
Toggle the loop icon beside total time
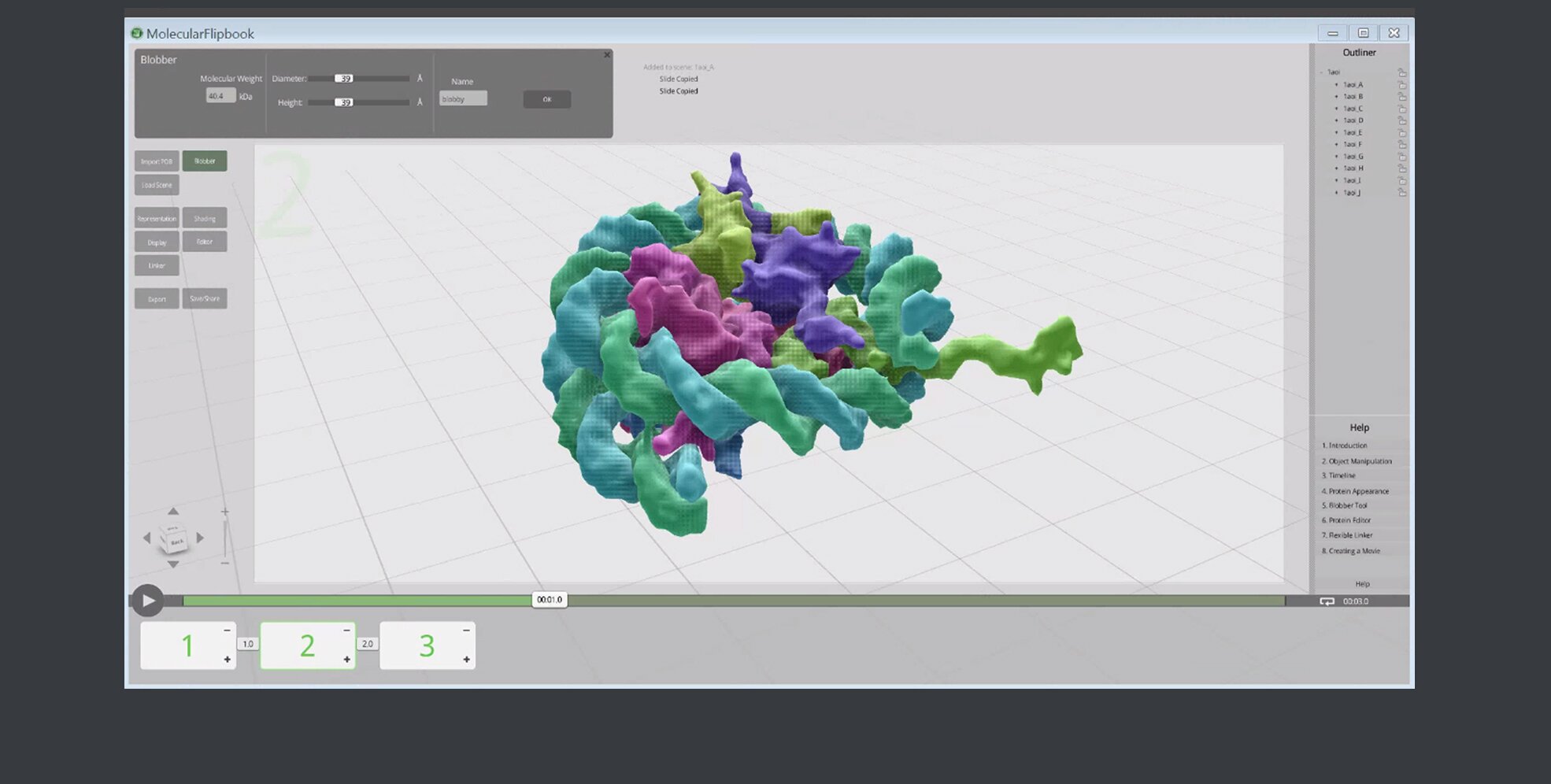pyautogui.click(x=1327, y=601)
